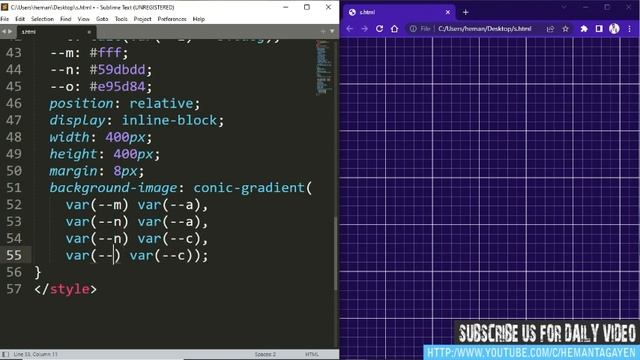
Task: Toggle Chrome side panel icon
Action: click(599, 29)
